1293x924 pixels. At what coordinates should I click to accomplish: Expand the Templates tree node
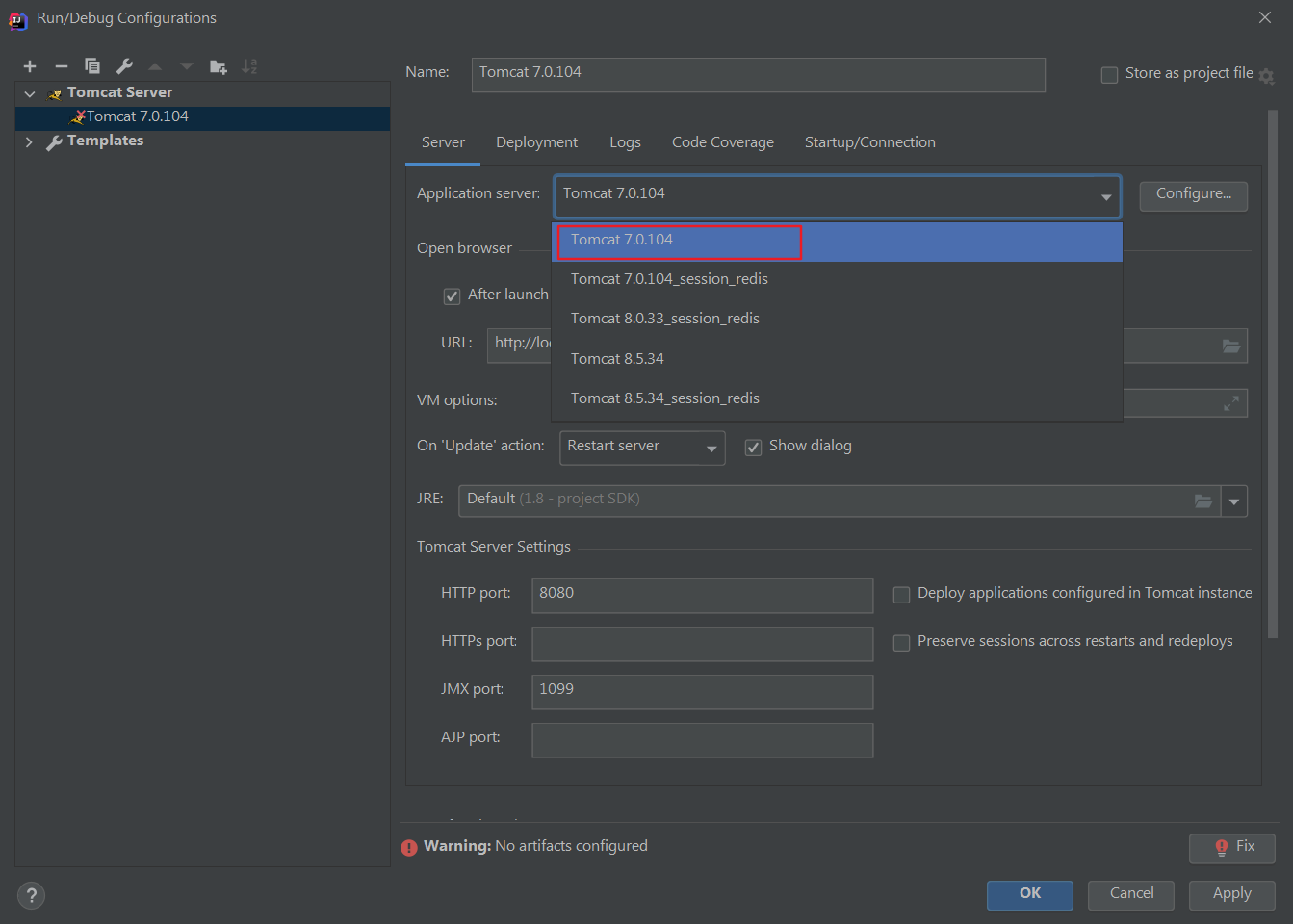[x=29, y=141]
